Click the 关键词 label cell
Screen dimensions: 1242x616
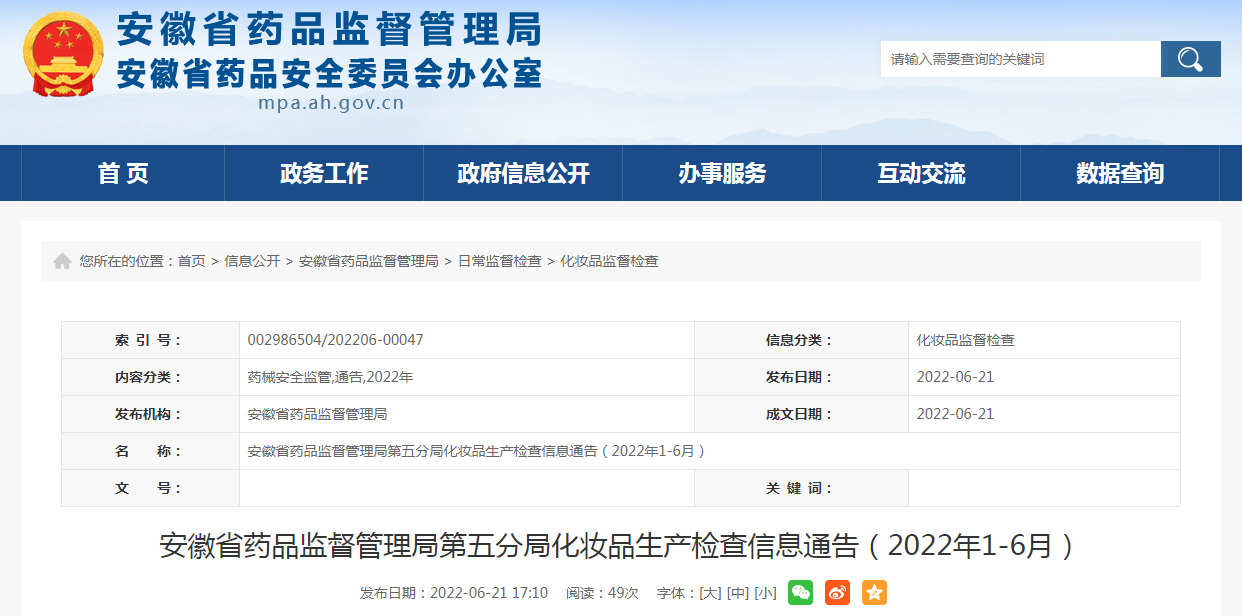point(801,488)
